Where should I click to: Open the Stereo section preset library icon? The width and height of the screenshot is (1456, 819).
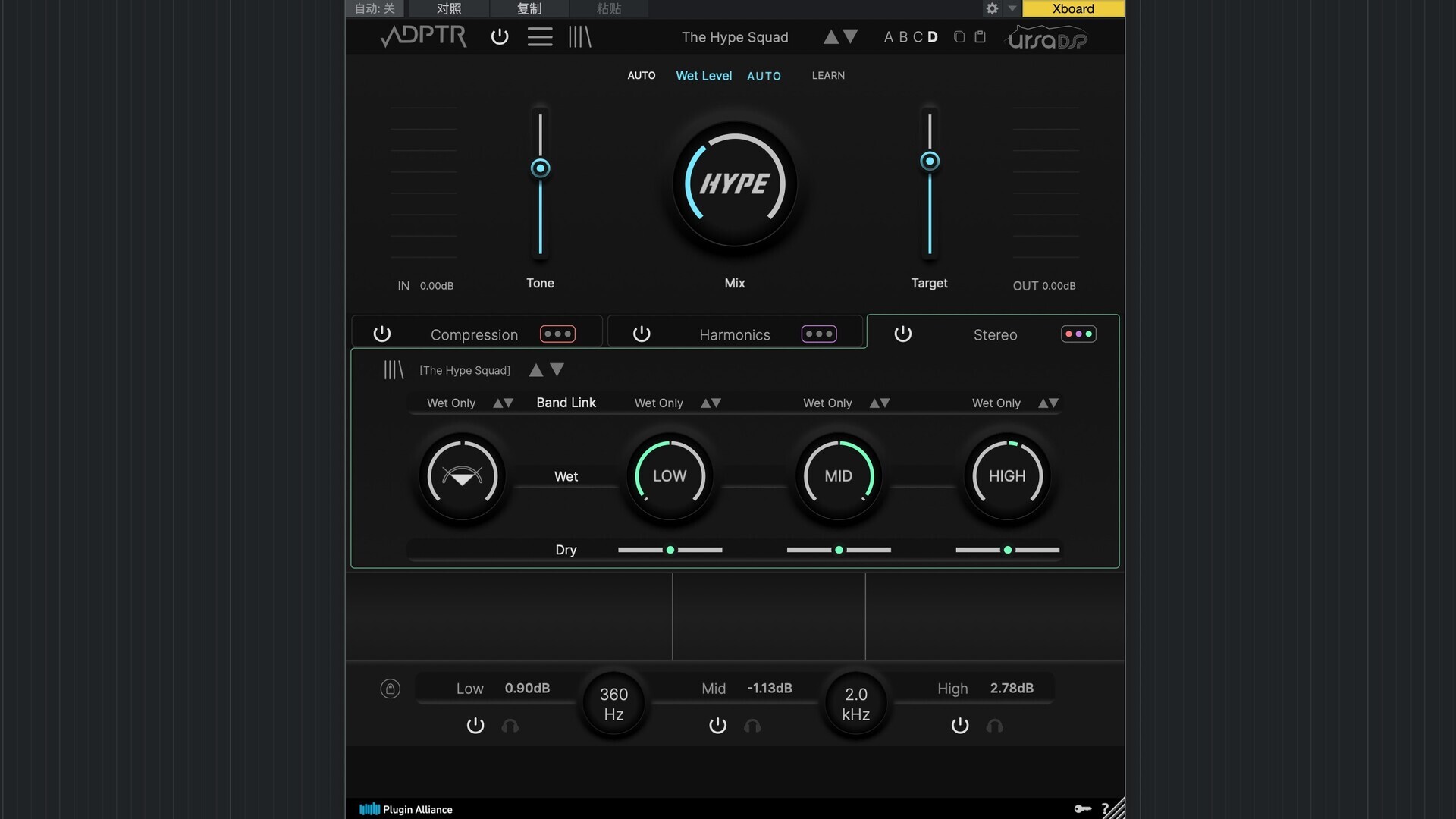click(394, 370)
